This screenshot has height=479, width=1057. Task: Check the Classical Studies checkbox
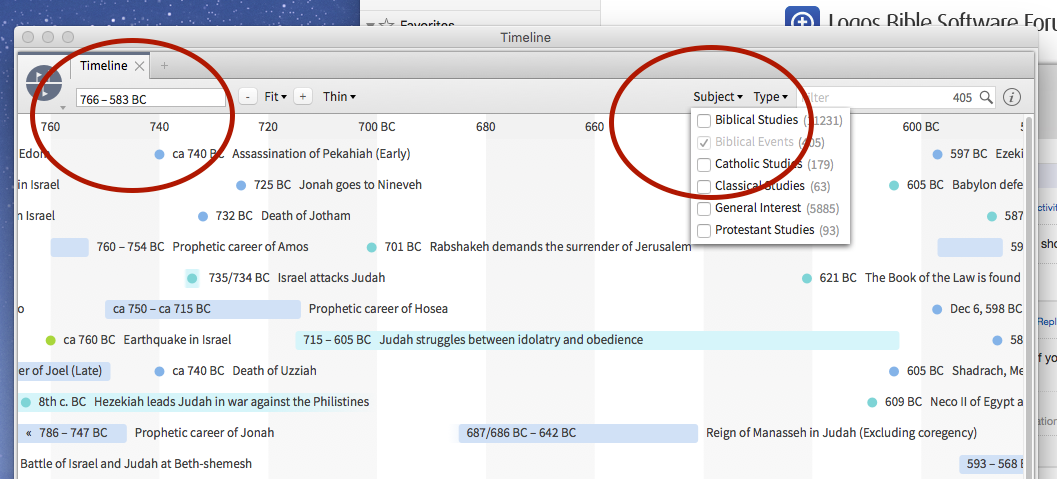click(704, 186)
